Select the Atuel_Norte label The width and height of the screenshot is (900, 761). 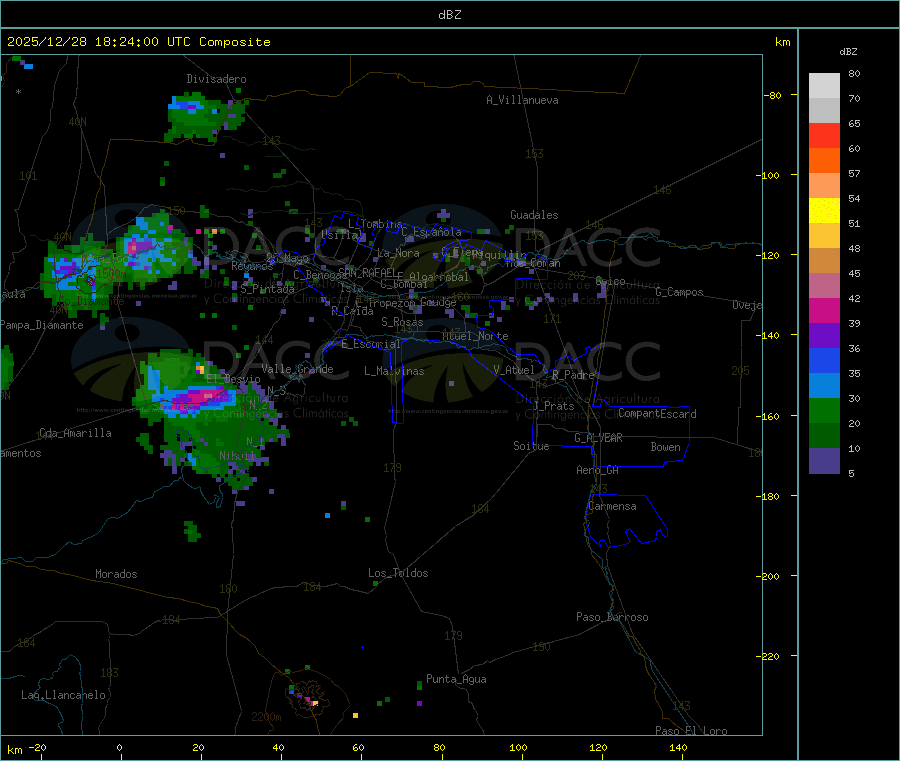pyautogui.click(x=475, y=336)
